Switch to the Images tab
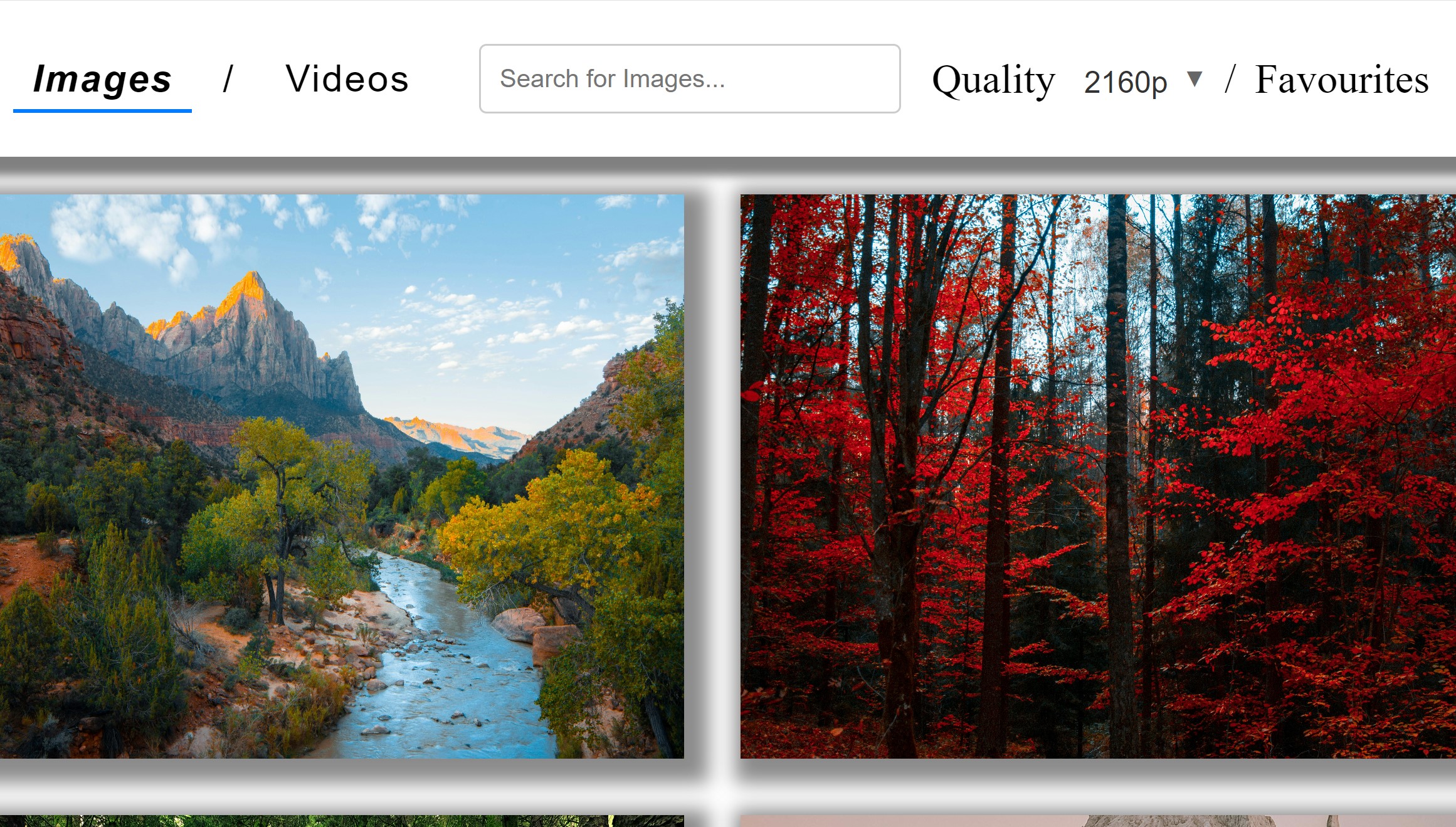Image resolution: width=1456 pixels, height=827 pixels. pos(102,79)
